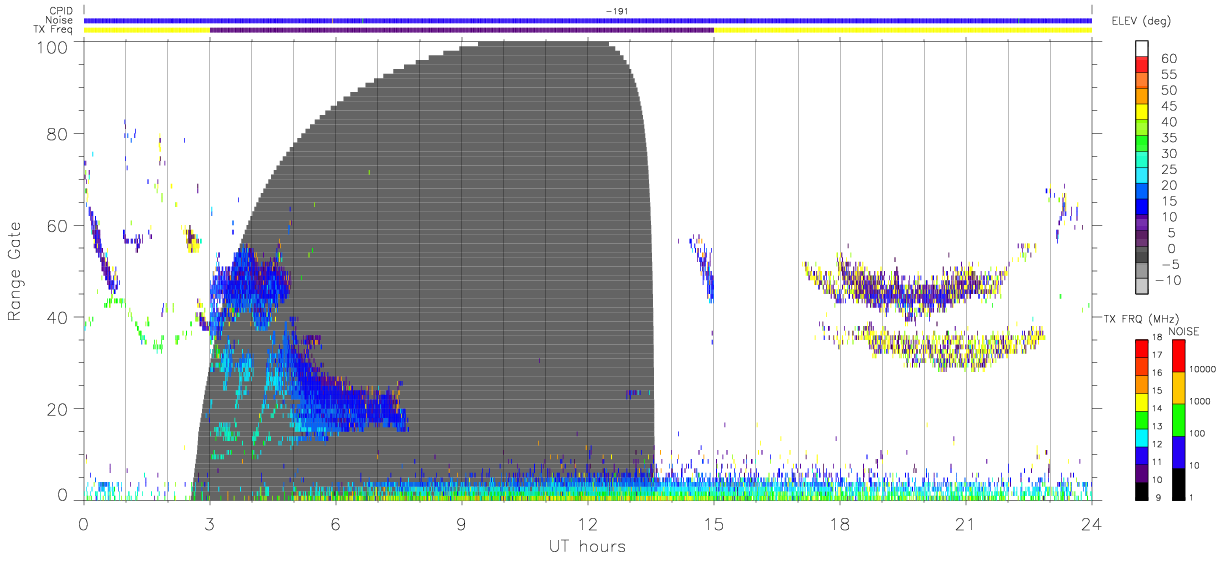
Task: Click the 'Noise' row label above the plot
Action: point(61,20)
